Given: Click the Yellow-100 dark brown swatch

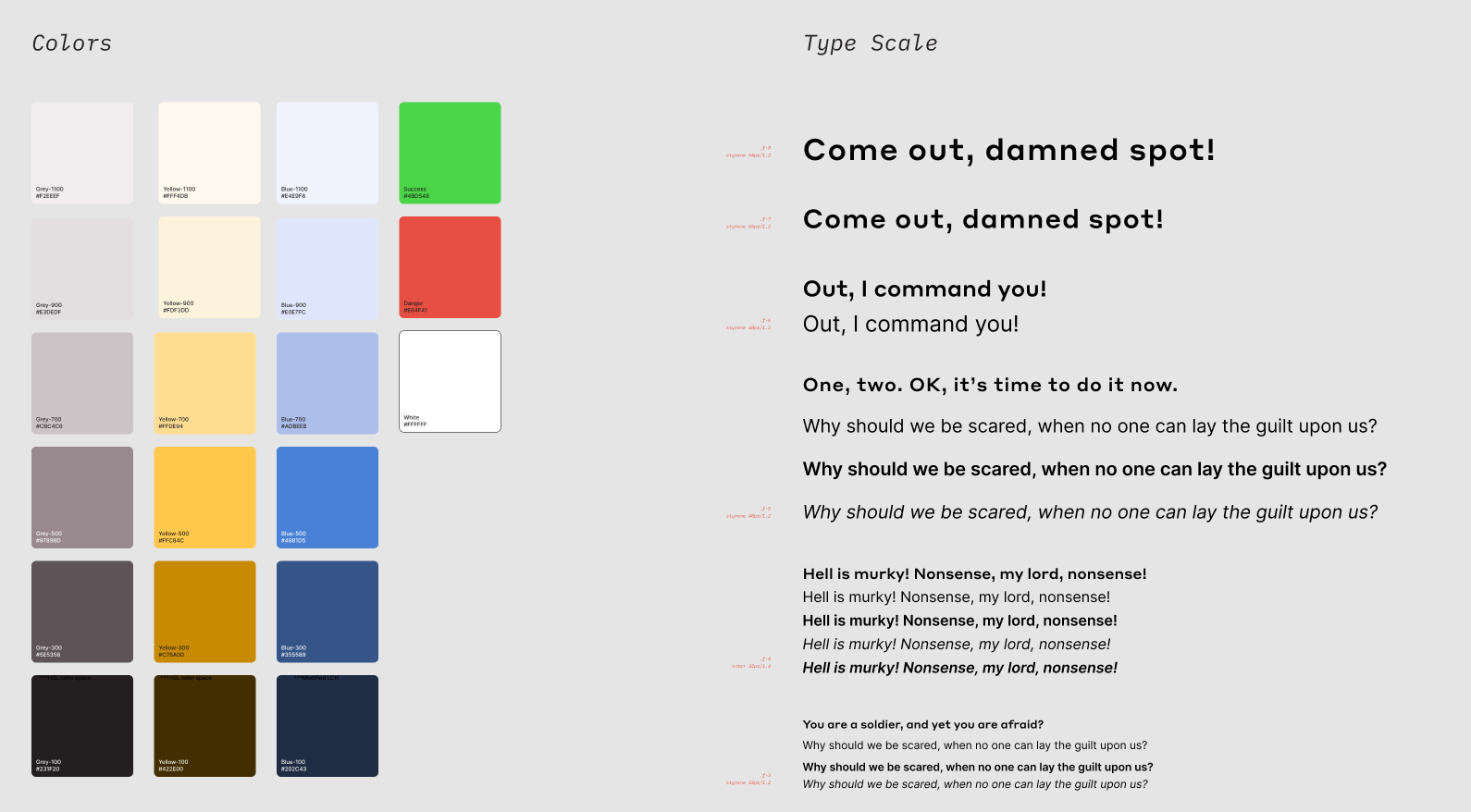Looking at the screenshot, I should pyautogui.click(x=204, y=726).
